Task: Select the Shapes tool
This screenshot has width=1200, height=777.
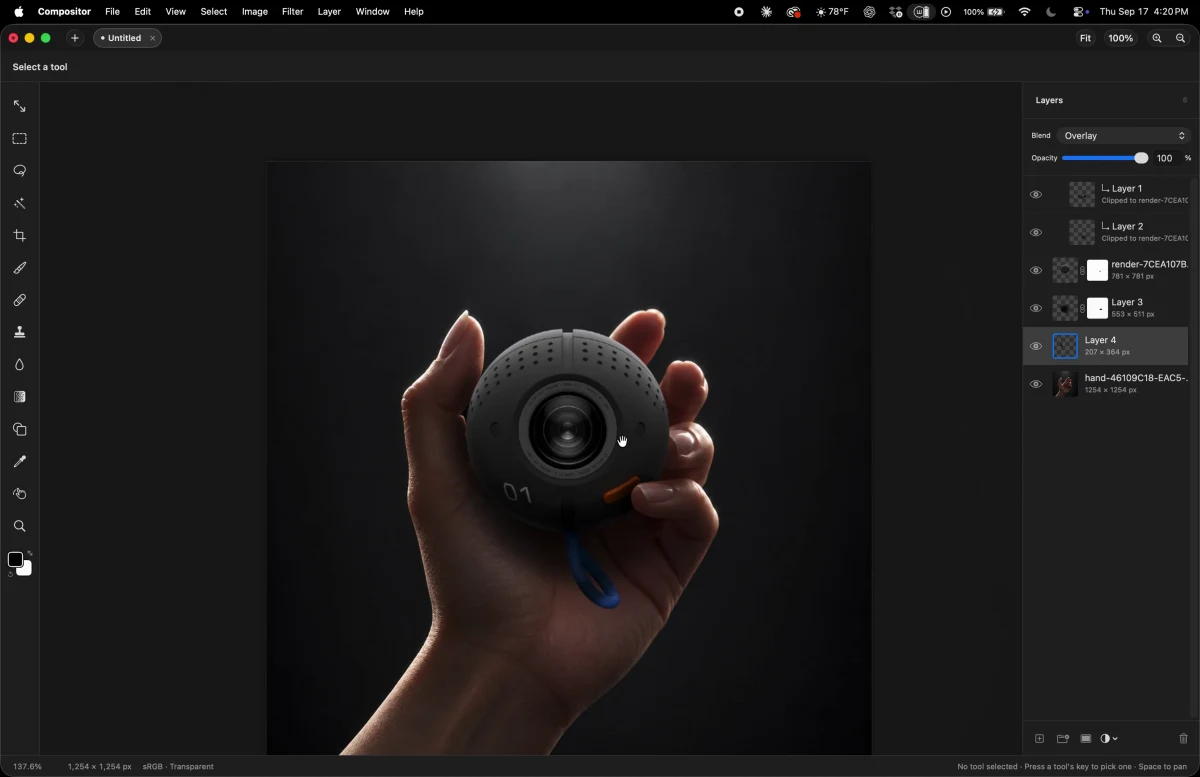Action: click(19, 429)
